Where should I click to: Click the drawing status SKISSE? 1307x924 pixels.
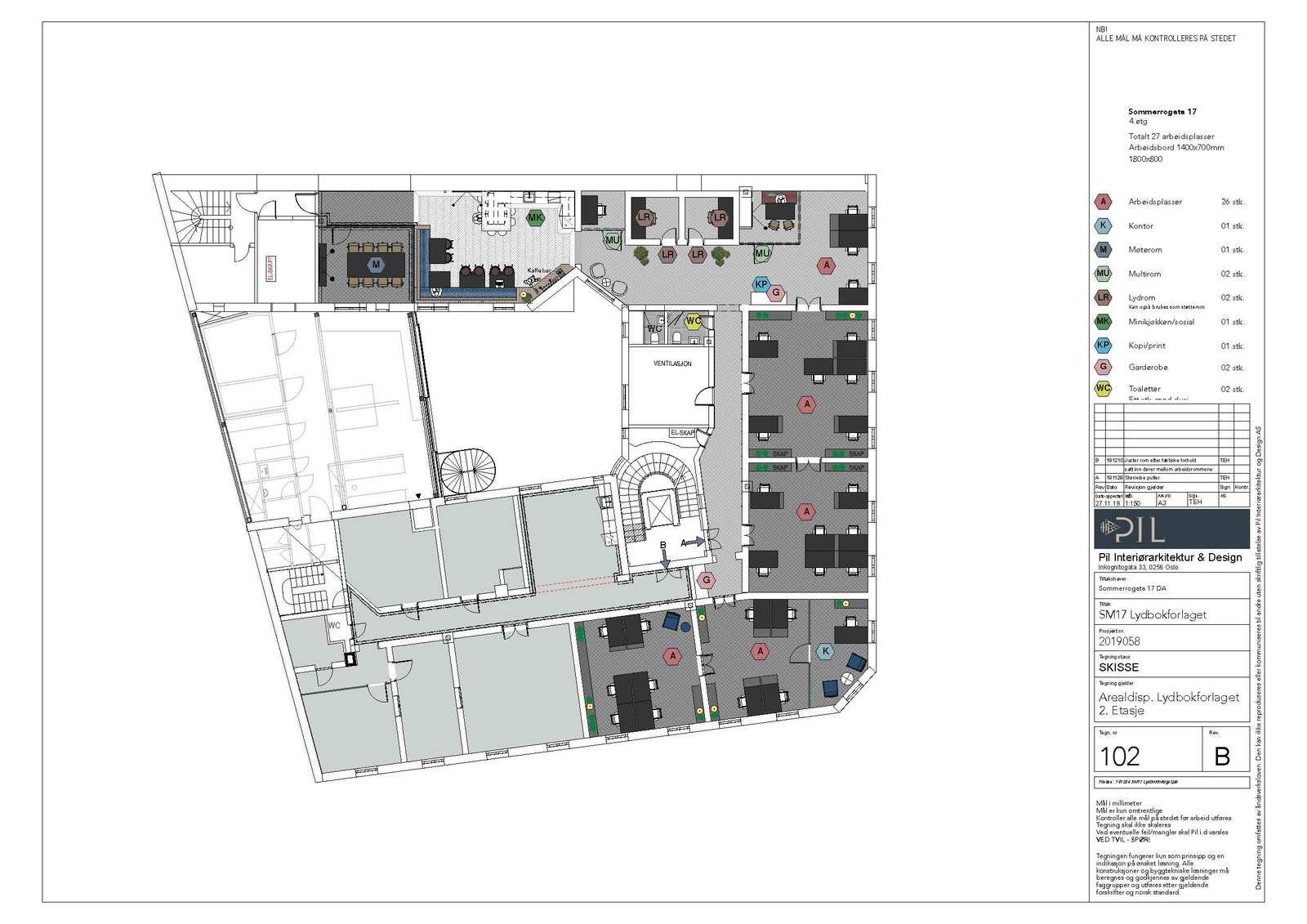click(1118, 667)
